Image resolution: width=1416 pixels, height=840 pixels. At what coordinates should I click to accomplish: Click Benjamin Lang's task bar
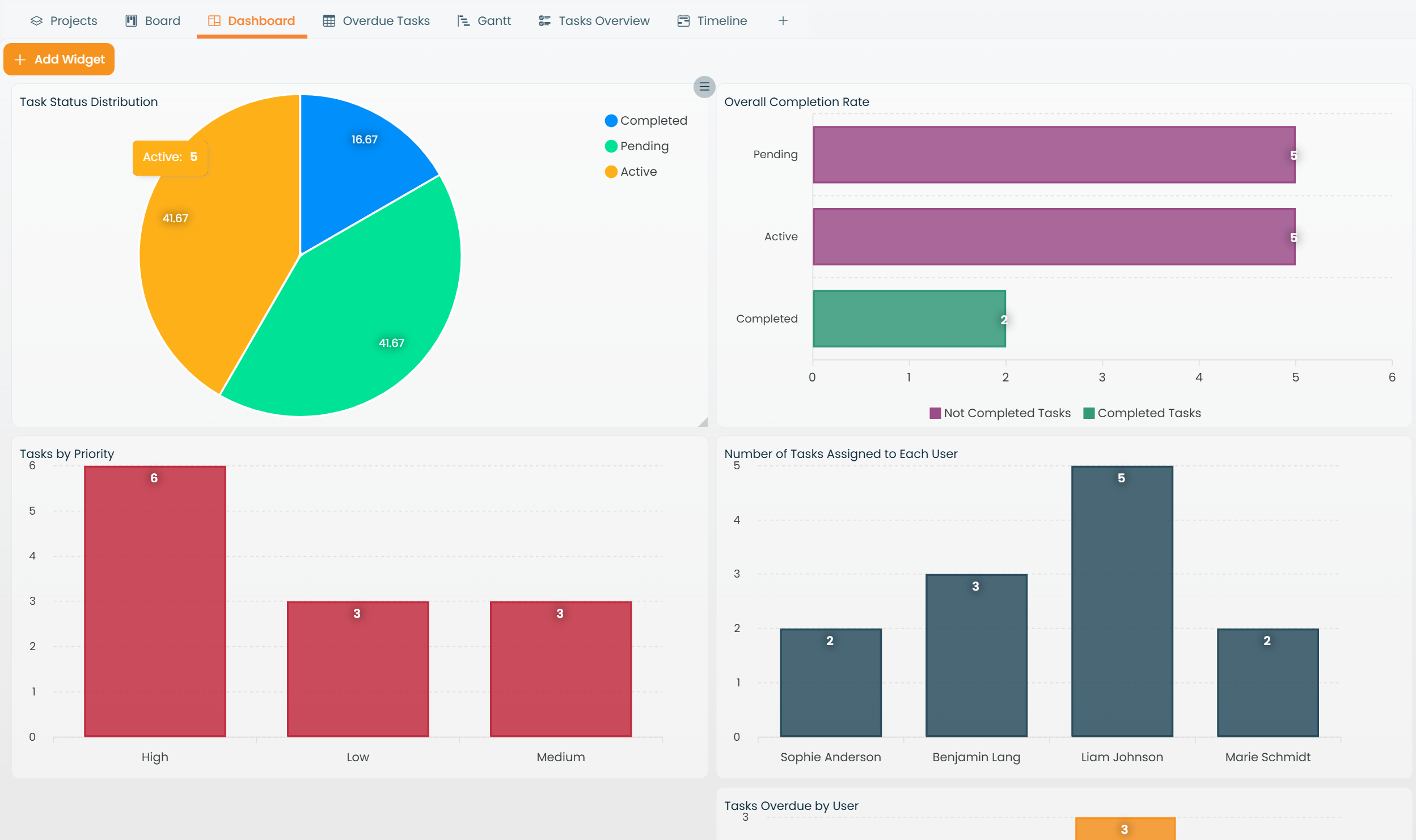coord(977,656)
